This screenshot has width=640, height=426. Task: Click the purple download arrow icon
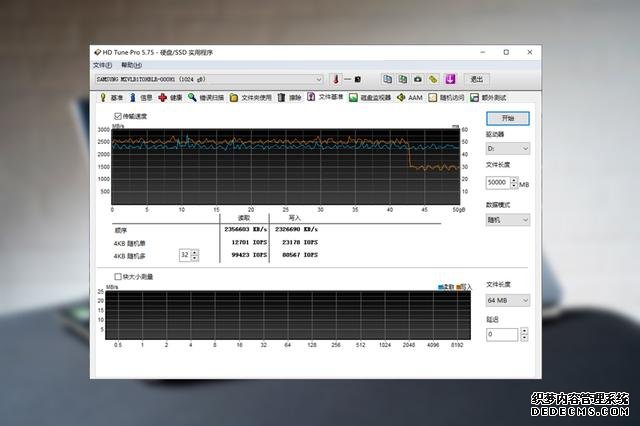pyautogui.click(x=450, y=79)
